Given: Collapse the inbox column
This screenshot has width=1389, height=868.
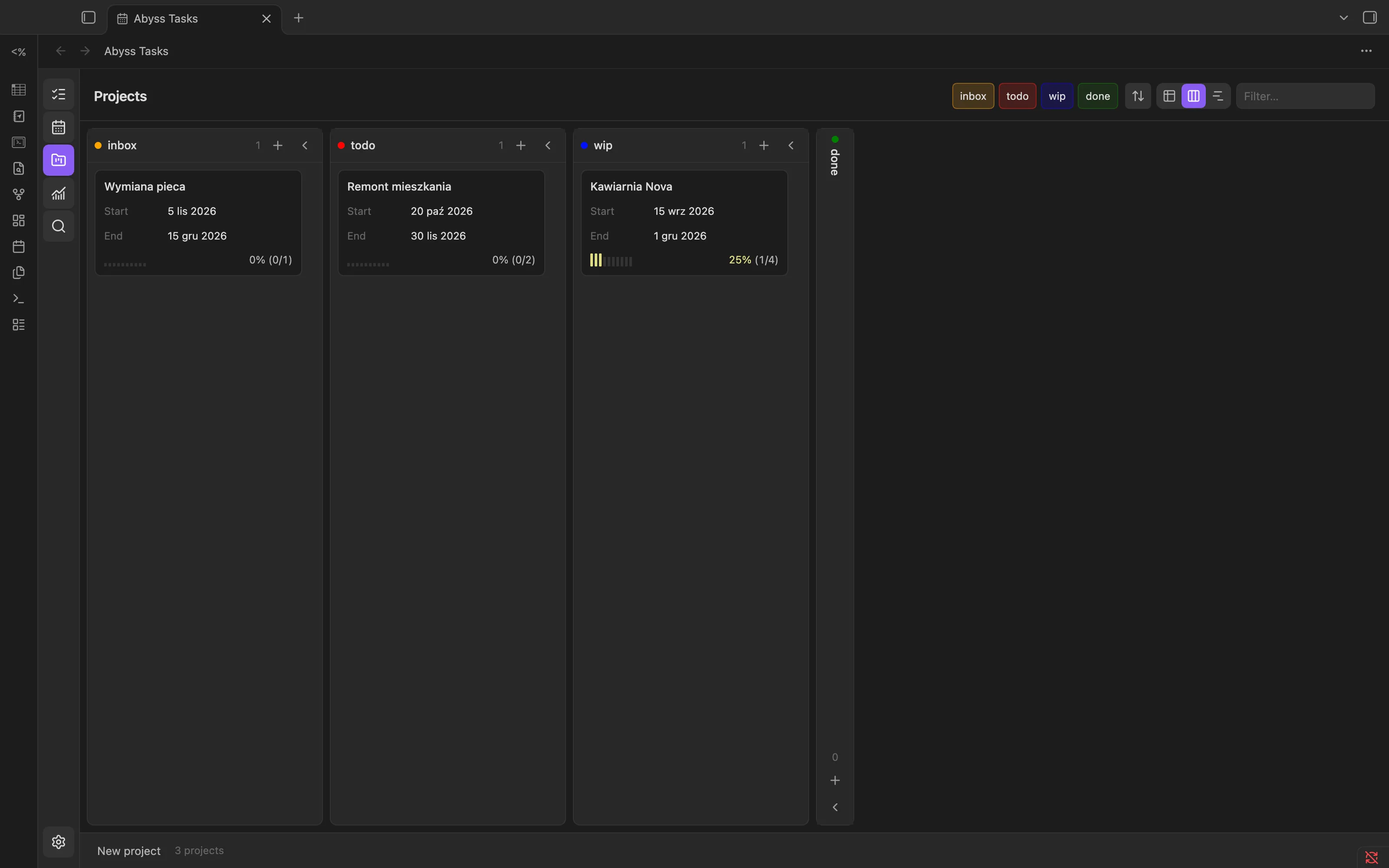Looking at the screenshot, I should coord(305,146).
